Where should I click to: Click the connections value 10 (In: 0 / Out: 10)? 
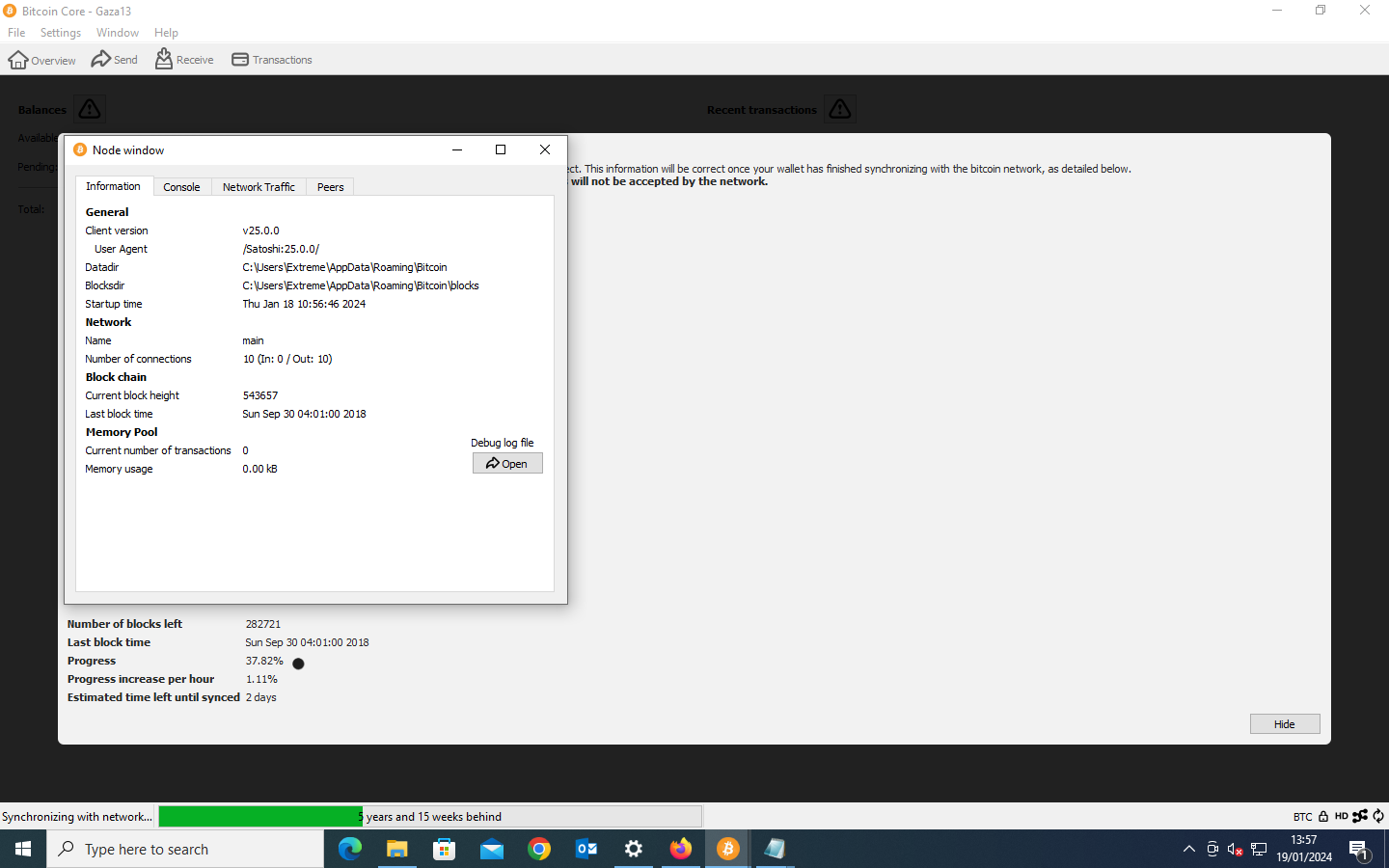click(287, 359)
